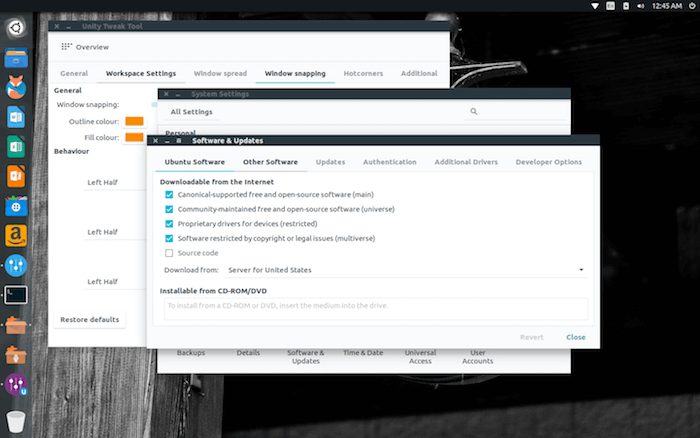Launch Firefox from the dock

coord(16,87)
